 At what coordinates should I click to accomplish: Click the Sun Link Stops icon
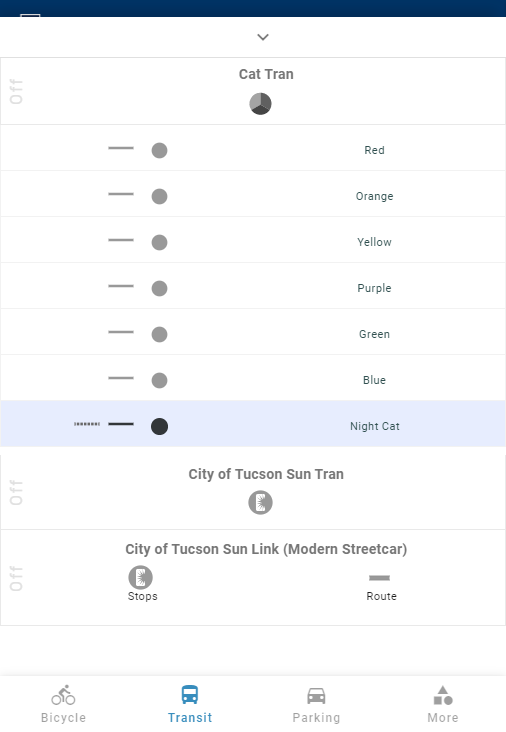141,577
